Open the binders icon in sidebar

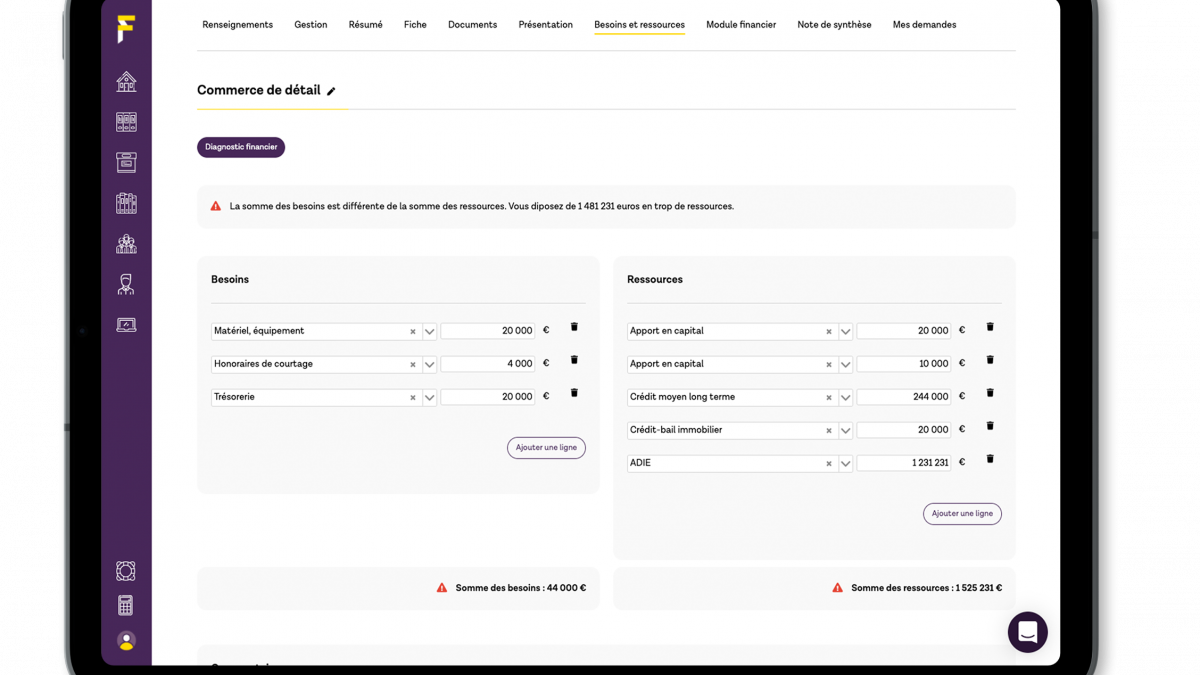coord(126,122)
